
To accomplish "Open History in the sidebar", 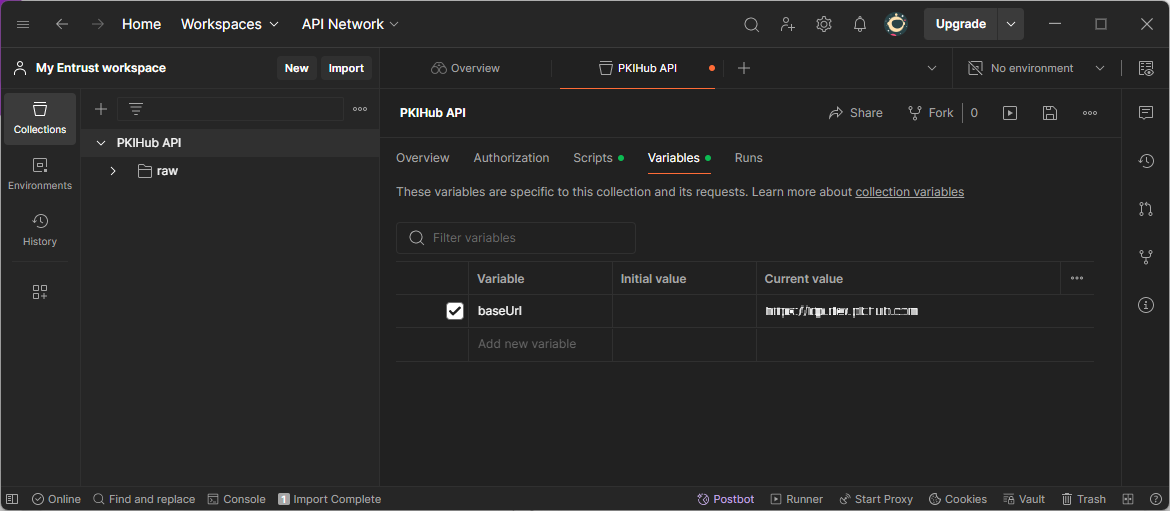I will [x=40, y=230].
